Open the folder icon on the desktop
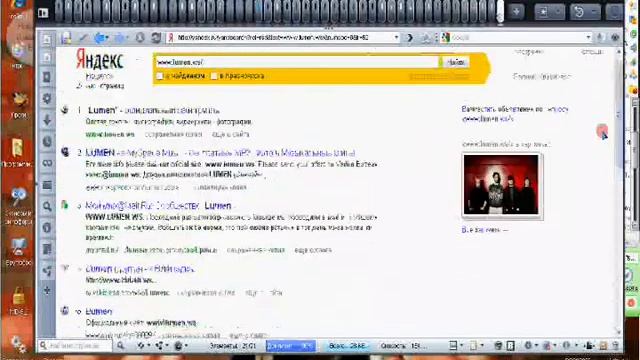Screen dimensions: 640x360 pos(17,147)
